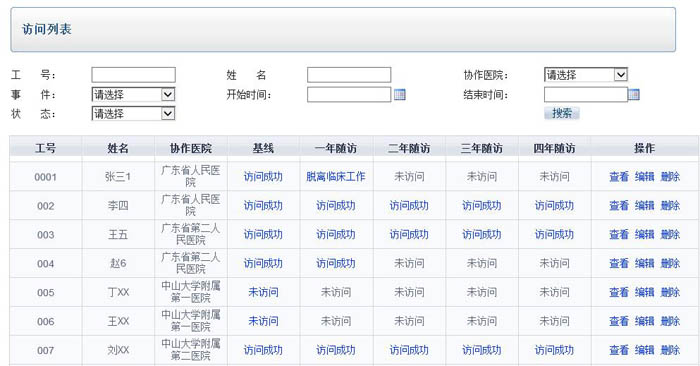The width and height of the screenshot is (700, 366).
Task: Click the 姓名 column header
Action: coord(118,148)
